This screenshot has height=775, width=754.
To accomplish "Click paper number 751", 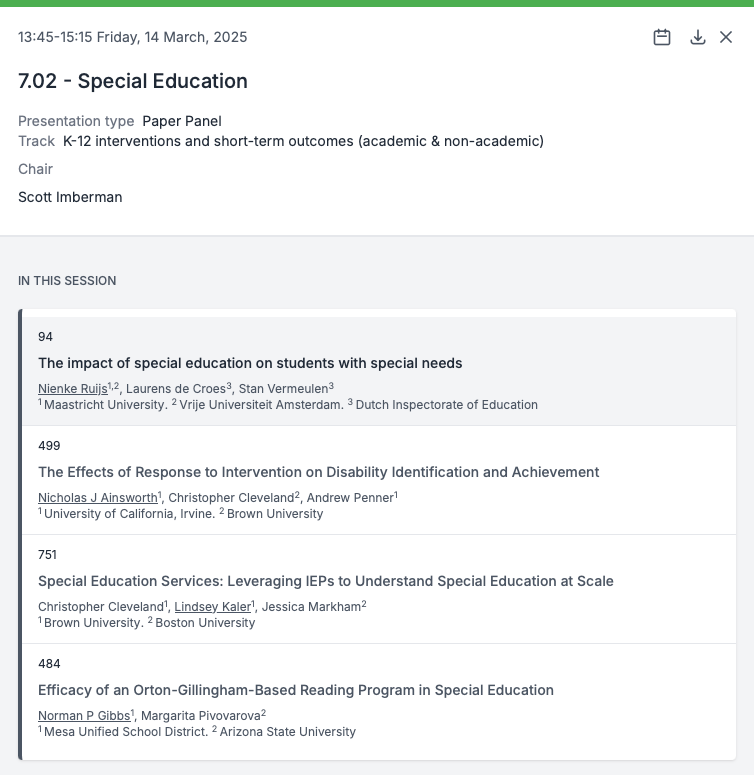I will pos(48,555).
